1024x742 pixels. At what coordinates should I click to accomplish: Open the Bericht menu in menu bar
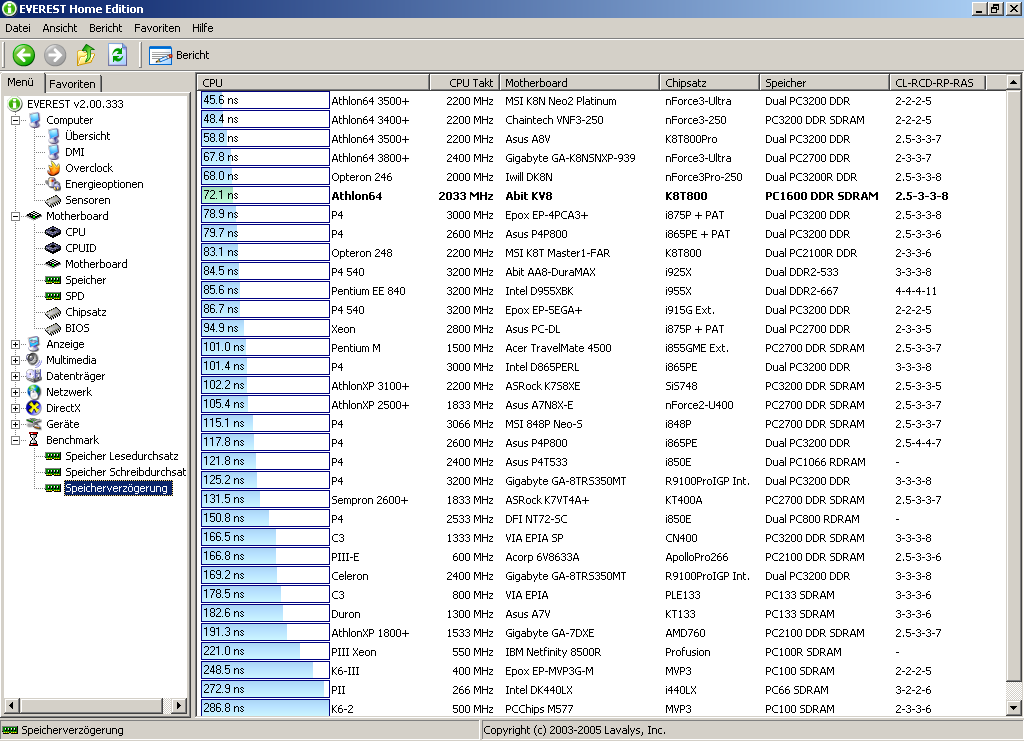tap(105, 28)
